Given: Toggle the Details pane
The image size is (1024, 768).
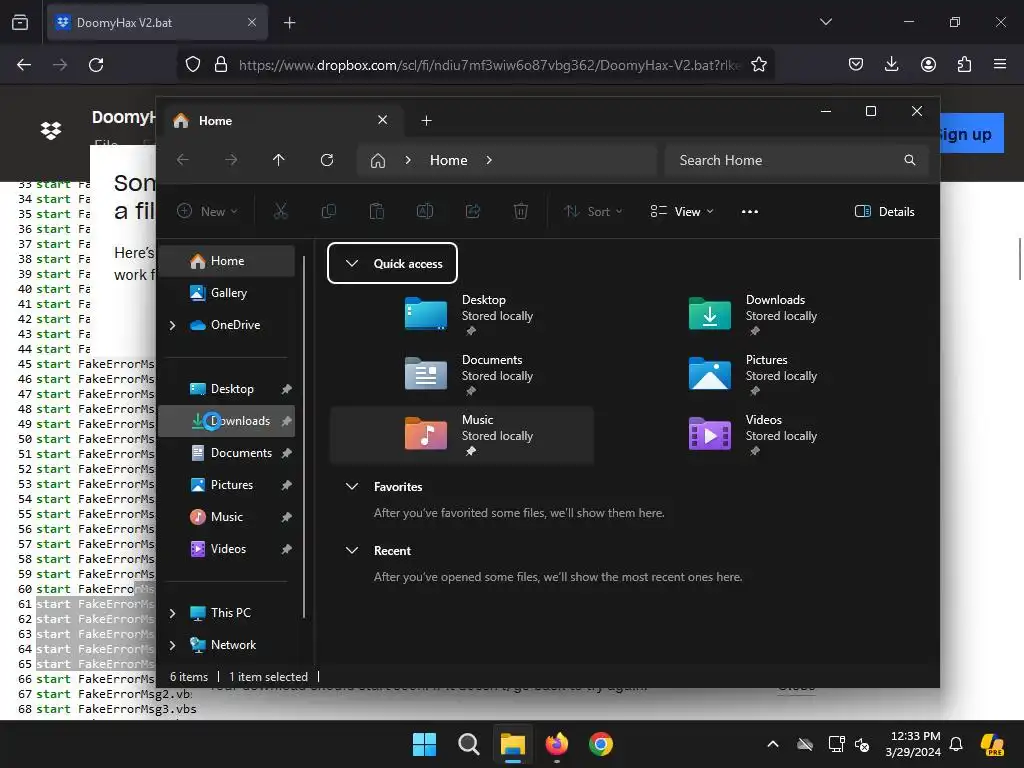Looking at the screenshot, I should [x=885, y=212].
